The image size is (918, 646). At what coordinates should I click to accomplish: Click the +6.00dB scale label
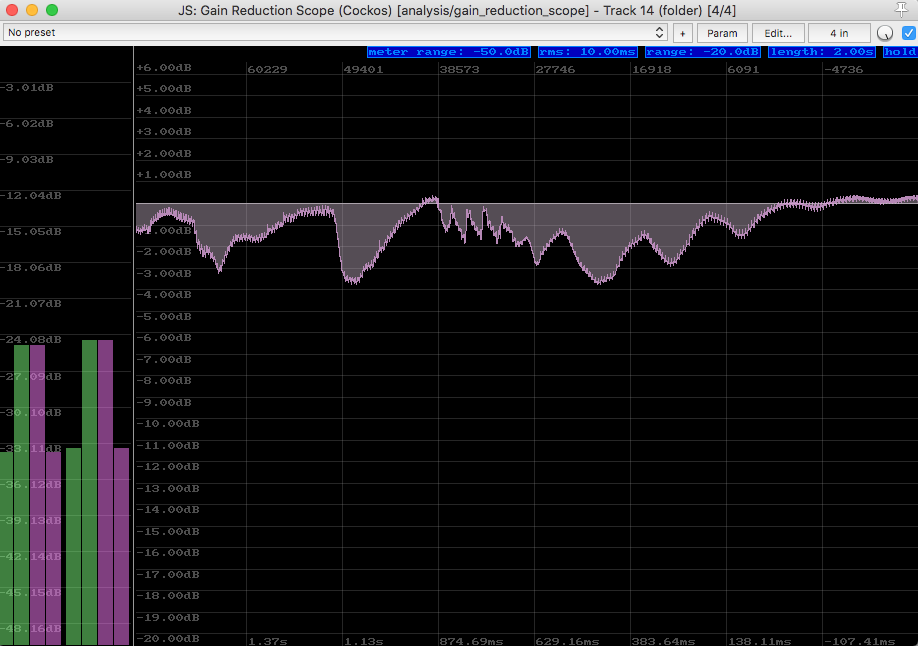click(x=164, y=67)
